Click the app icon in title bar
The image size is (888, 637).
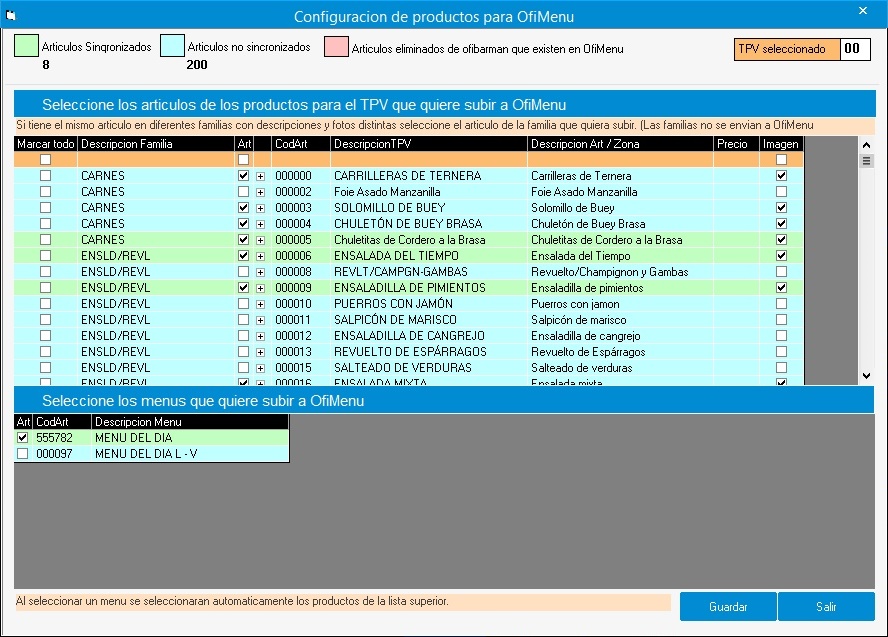(x=10, y=16)
